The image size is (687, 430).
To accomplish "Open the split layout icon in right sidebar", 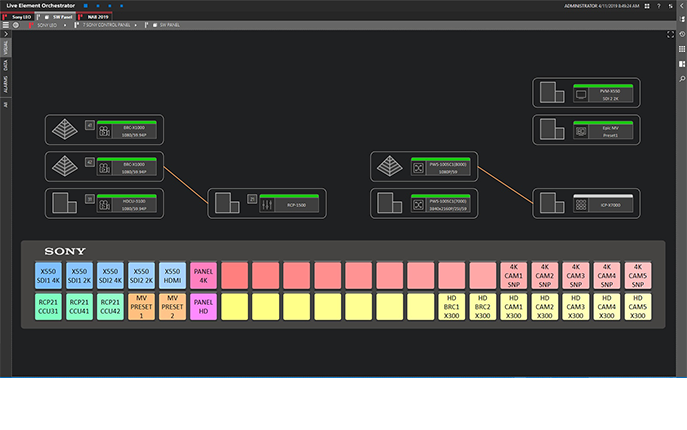I will [682, 64].
